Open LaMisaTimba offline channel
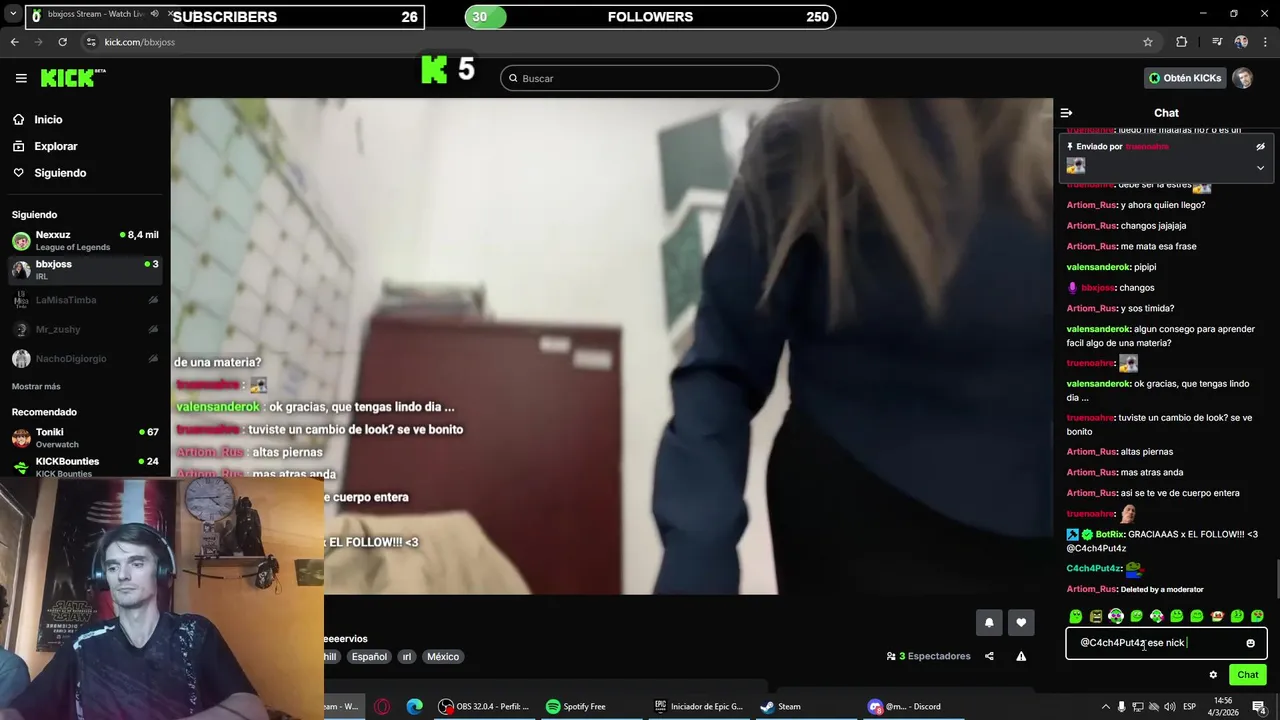This screenshot has width=1280, height=720. pyautogui.click(x=85, y=300)
